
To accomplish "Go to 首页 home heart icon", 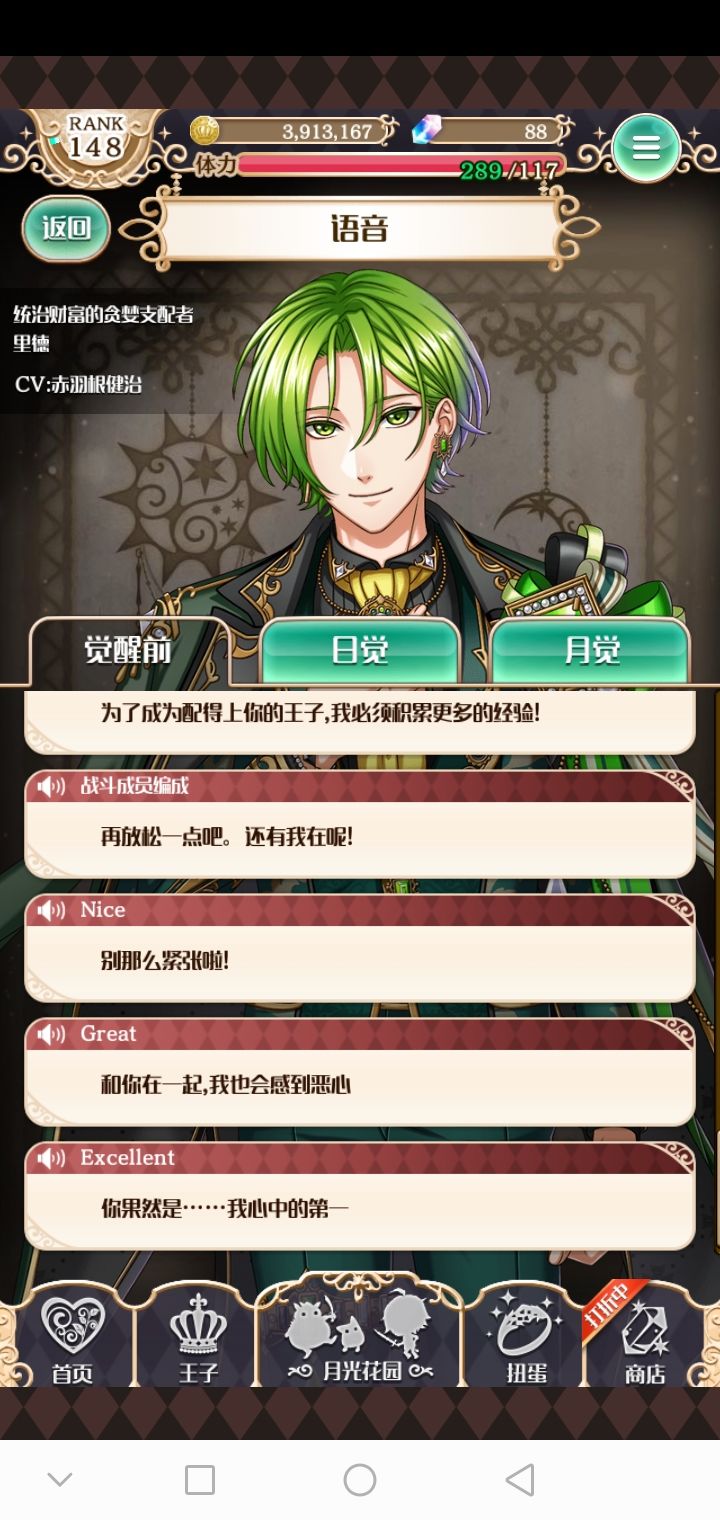I will tap(72, 1338).
